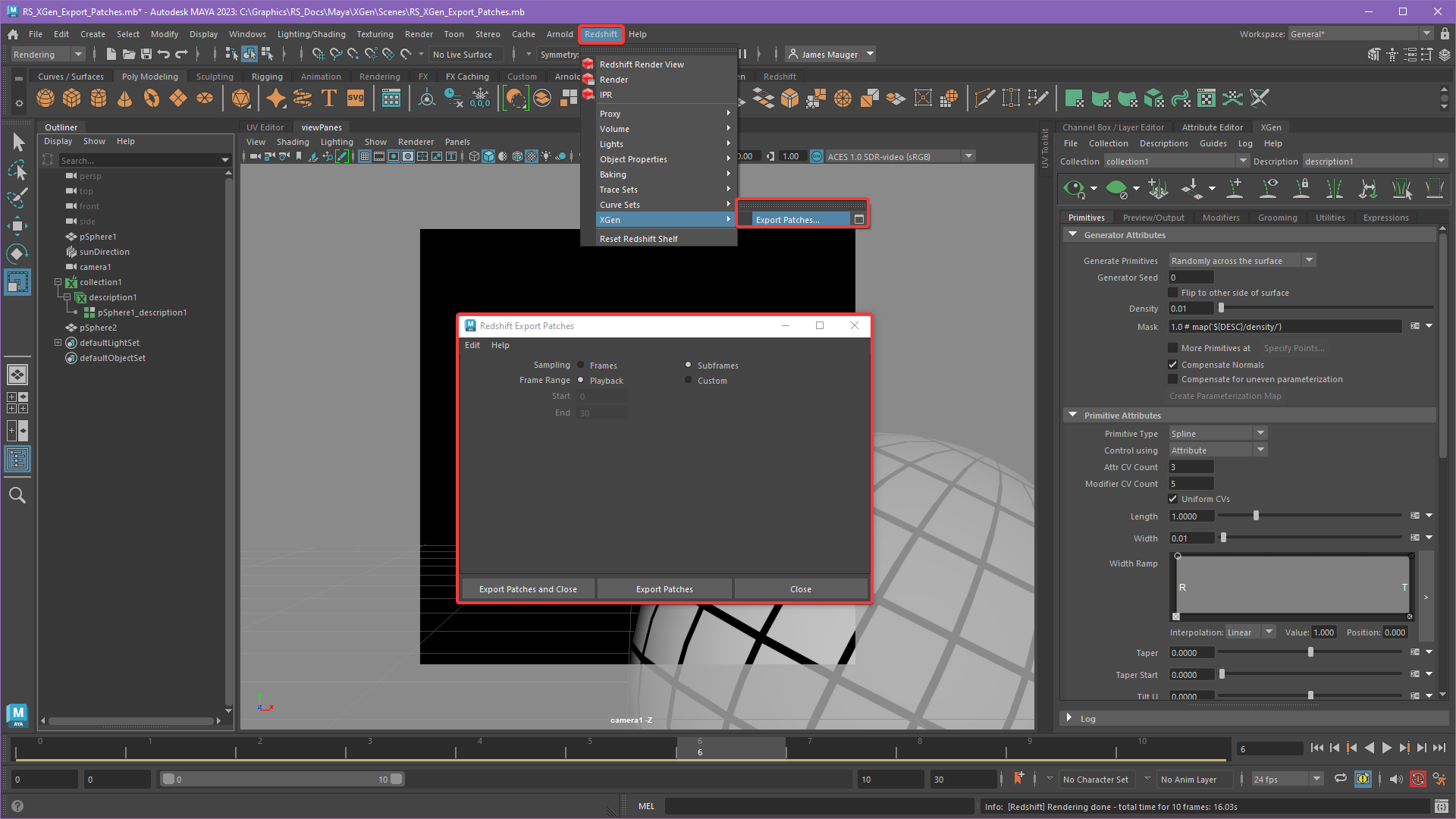
Task: Switch to the Modifiers tab
Action: tap(1221, 218)
